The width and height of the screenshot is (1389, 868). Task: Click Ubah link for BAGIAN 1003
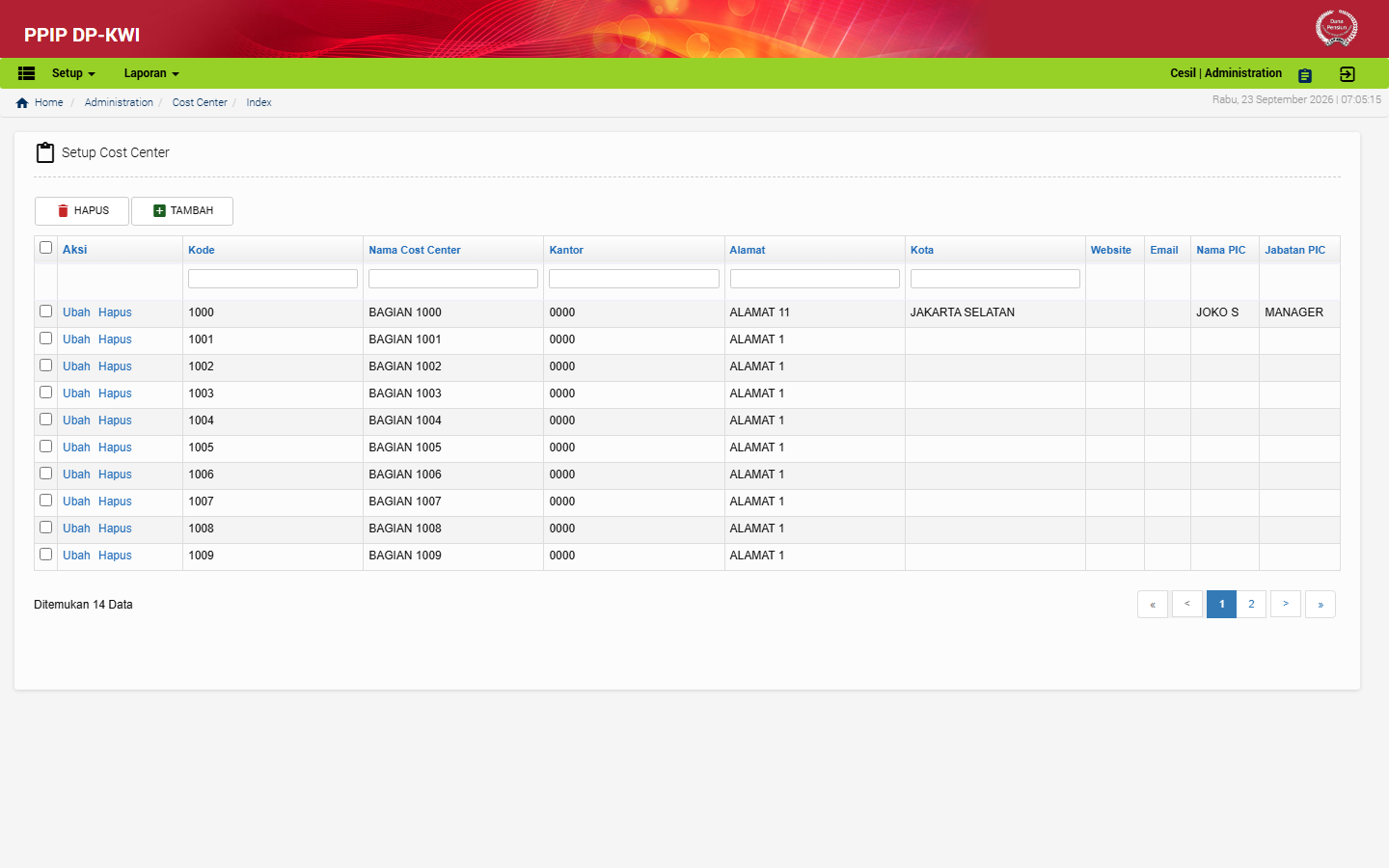point(76,393)
